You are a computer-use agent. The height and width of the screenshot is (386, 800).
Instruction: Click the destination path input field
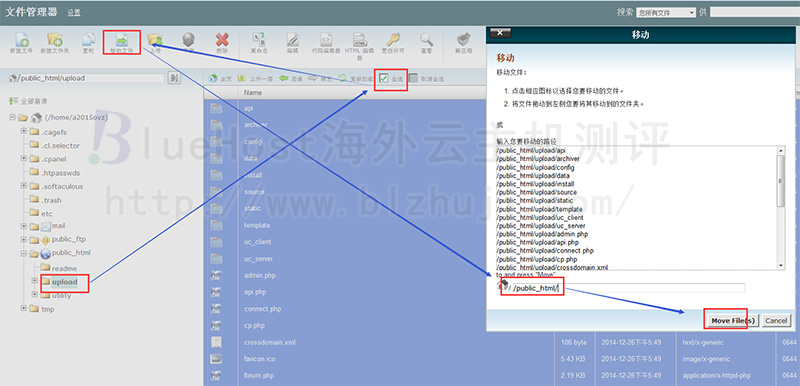(628, 289)
